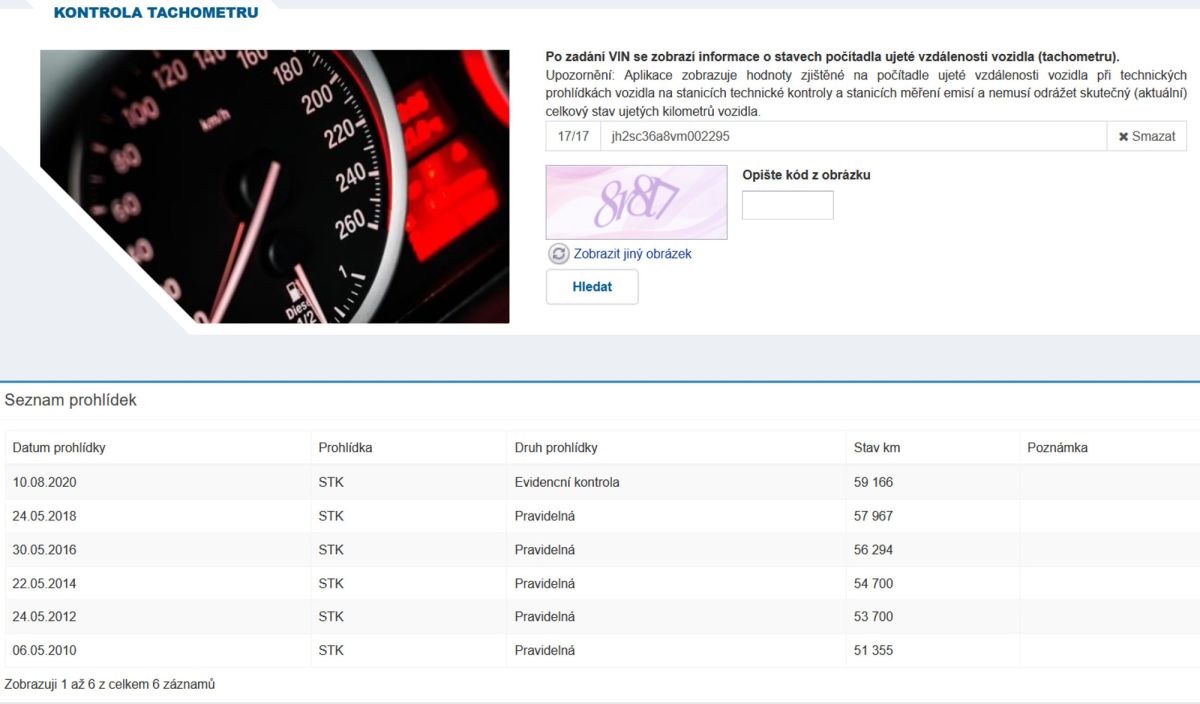This screenshot has width=1200, height=704.
Task: Select the 30.05.2016 inspection row
Action: 45,550
